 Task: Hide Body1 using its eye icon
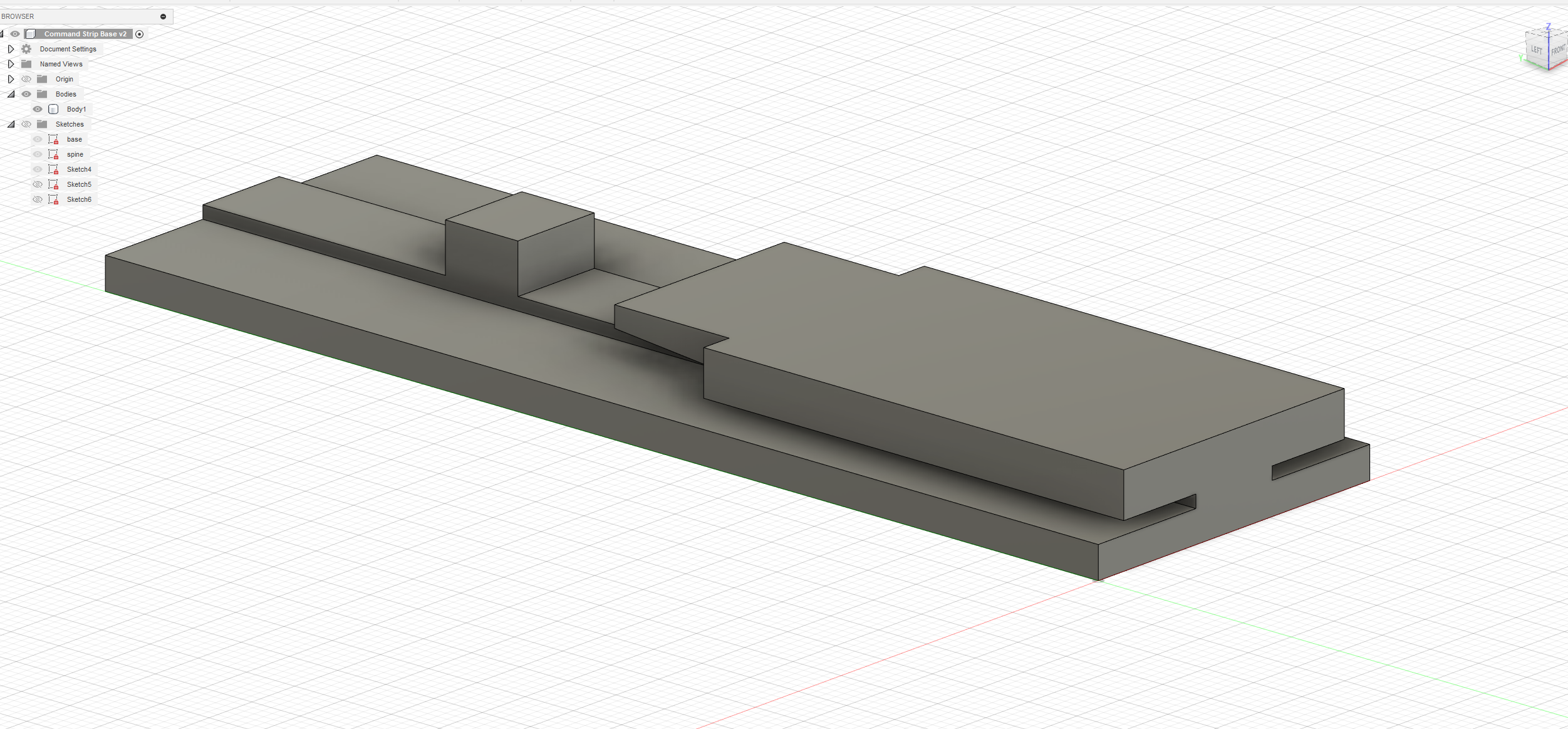[x=38, y=109]
